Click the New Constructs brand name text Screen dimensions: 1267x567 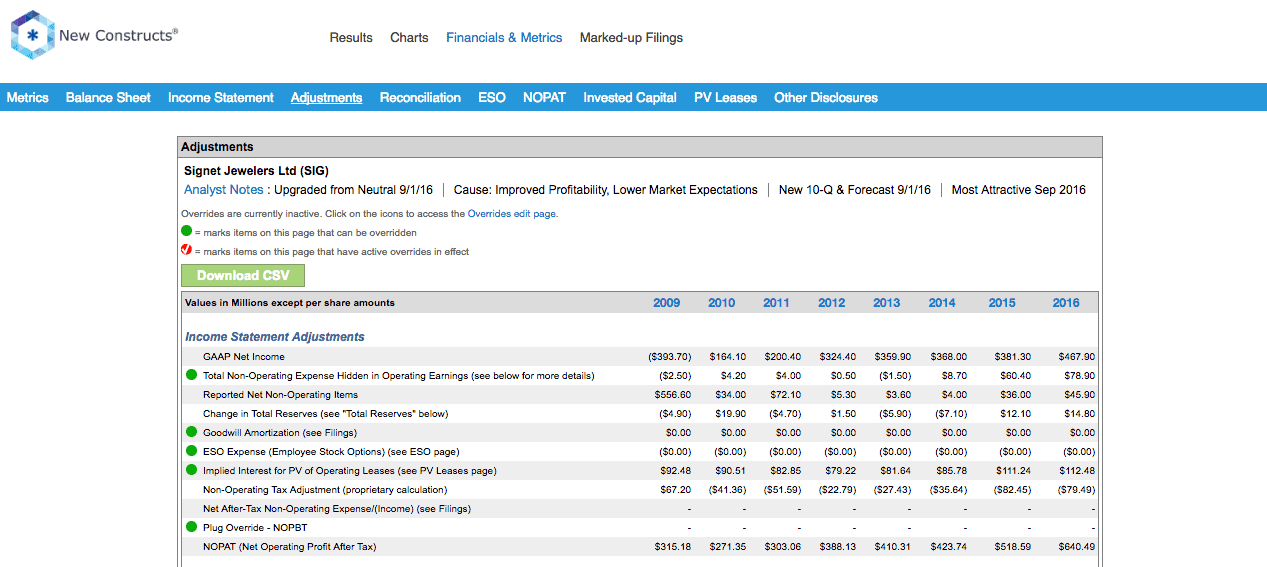[x=118, y=36]
